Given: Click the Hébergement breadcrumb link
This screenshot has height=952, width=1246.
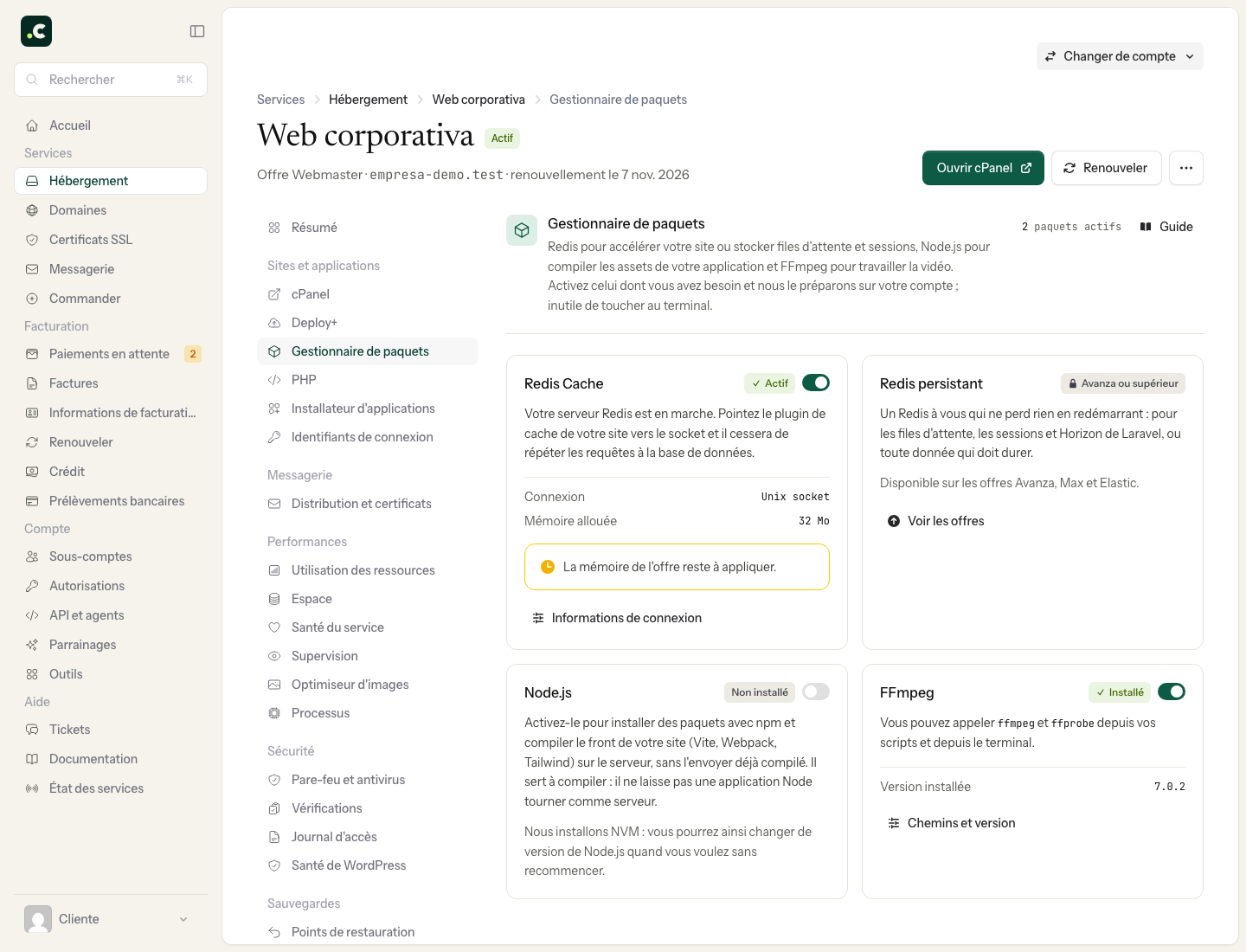Looking at the screenshot, I should 368,100.
